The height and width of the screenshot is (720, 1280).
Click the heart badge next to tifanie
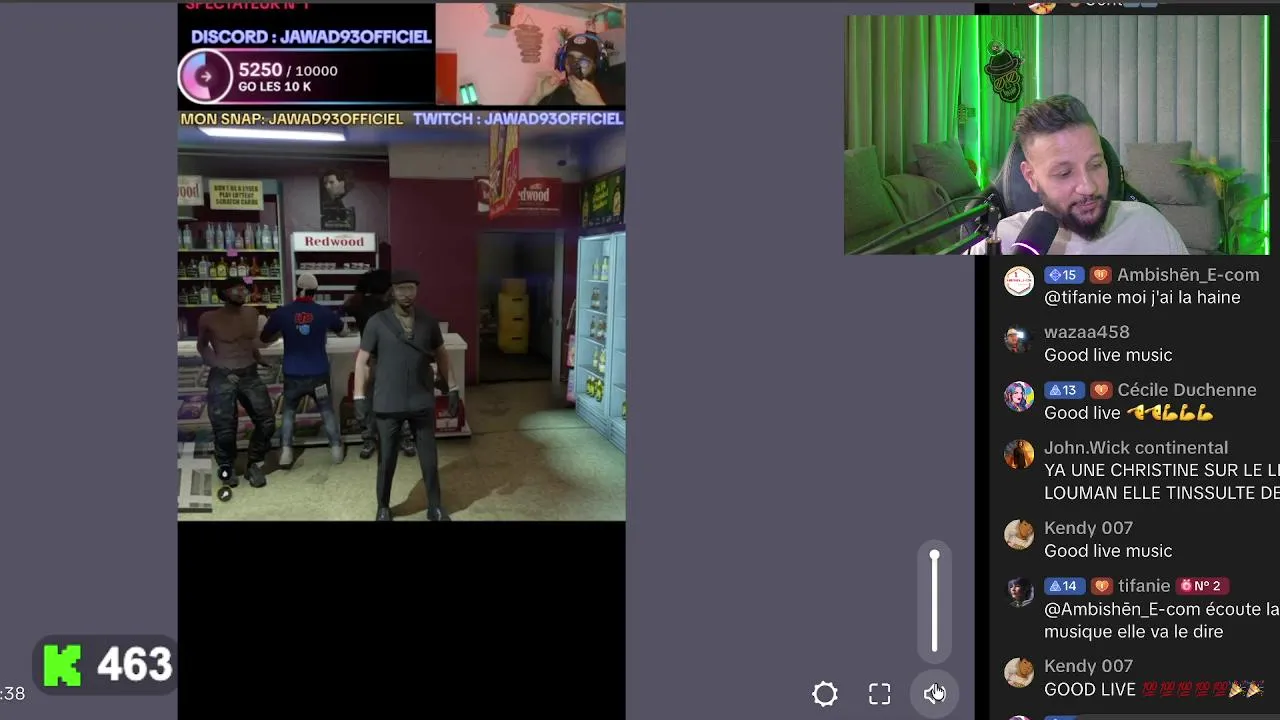tap(1100, 586)
